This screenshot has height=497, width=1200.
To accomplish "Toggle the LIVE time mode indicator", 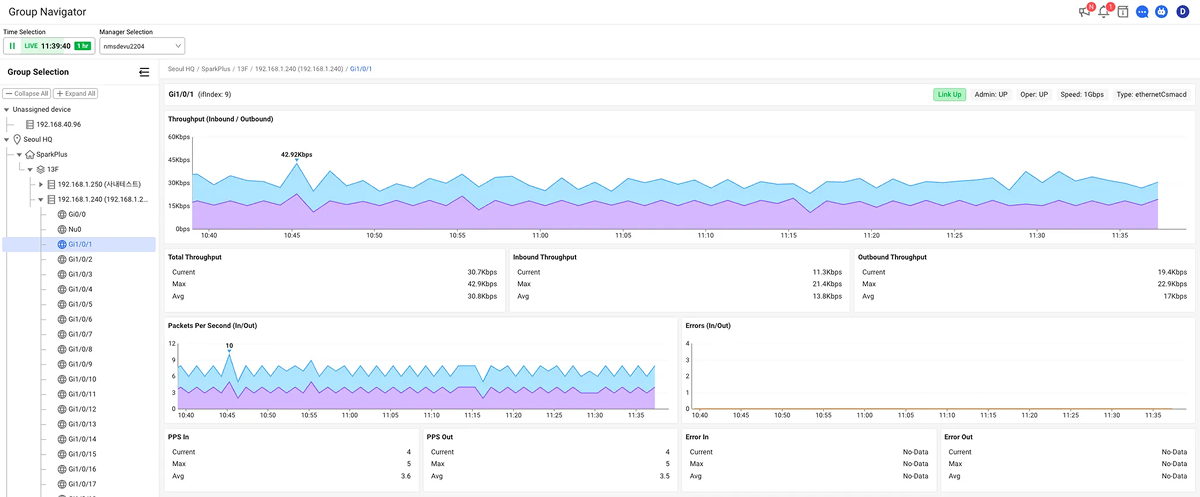I will coord(29,46).
